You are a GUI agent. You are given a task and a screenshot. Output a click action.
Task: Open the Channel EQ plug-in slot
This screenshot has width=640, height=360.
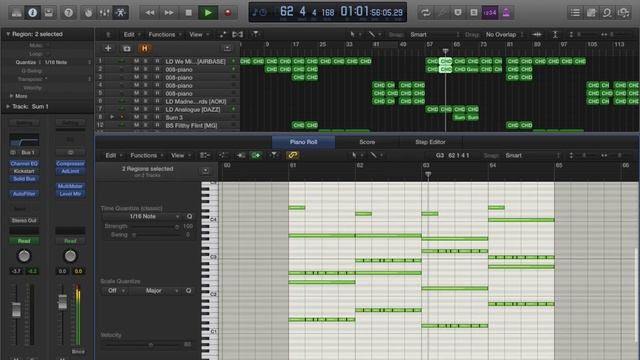coord(24,163)
